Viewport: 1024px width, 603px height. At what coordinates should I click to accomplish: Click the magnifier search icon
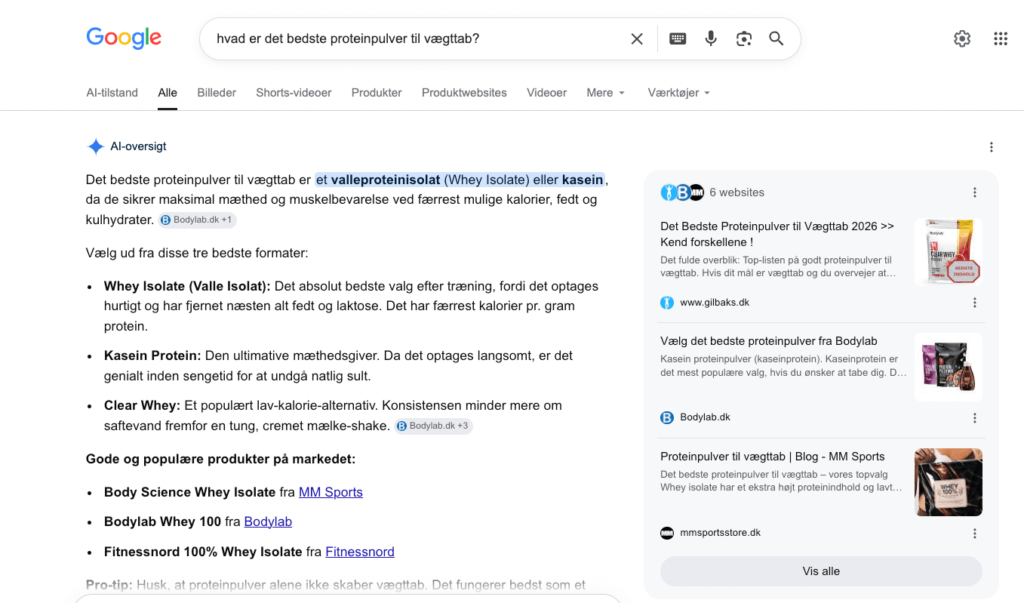click(x=776, y=39)
